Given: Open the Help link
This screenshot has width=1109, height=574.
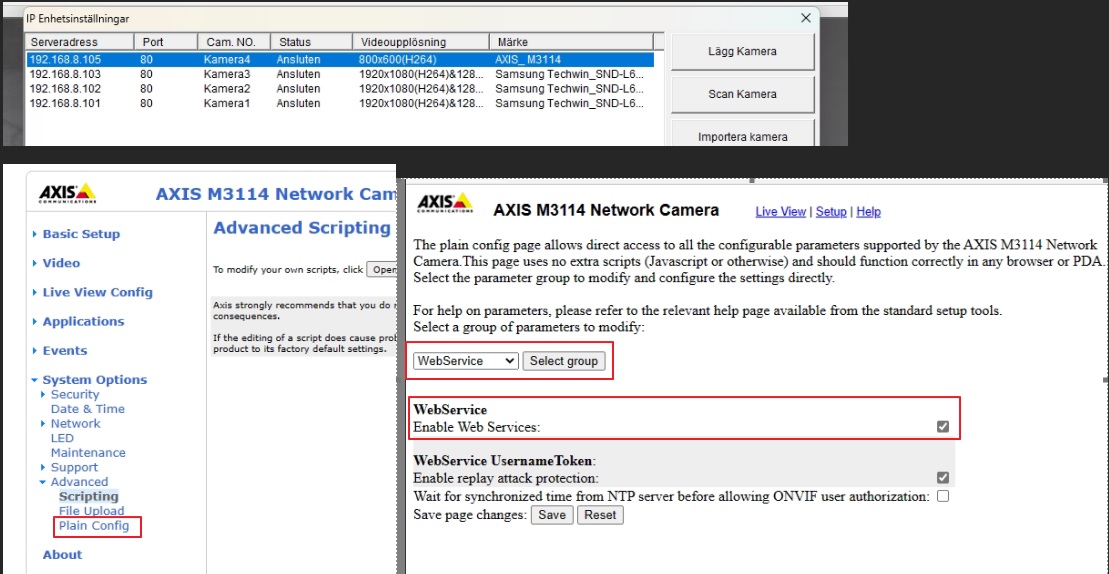Looking at the screenshot, I should tap(869, 211).
